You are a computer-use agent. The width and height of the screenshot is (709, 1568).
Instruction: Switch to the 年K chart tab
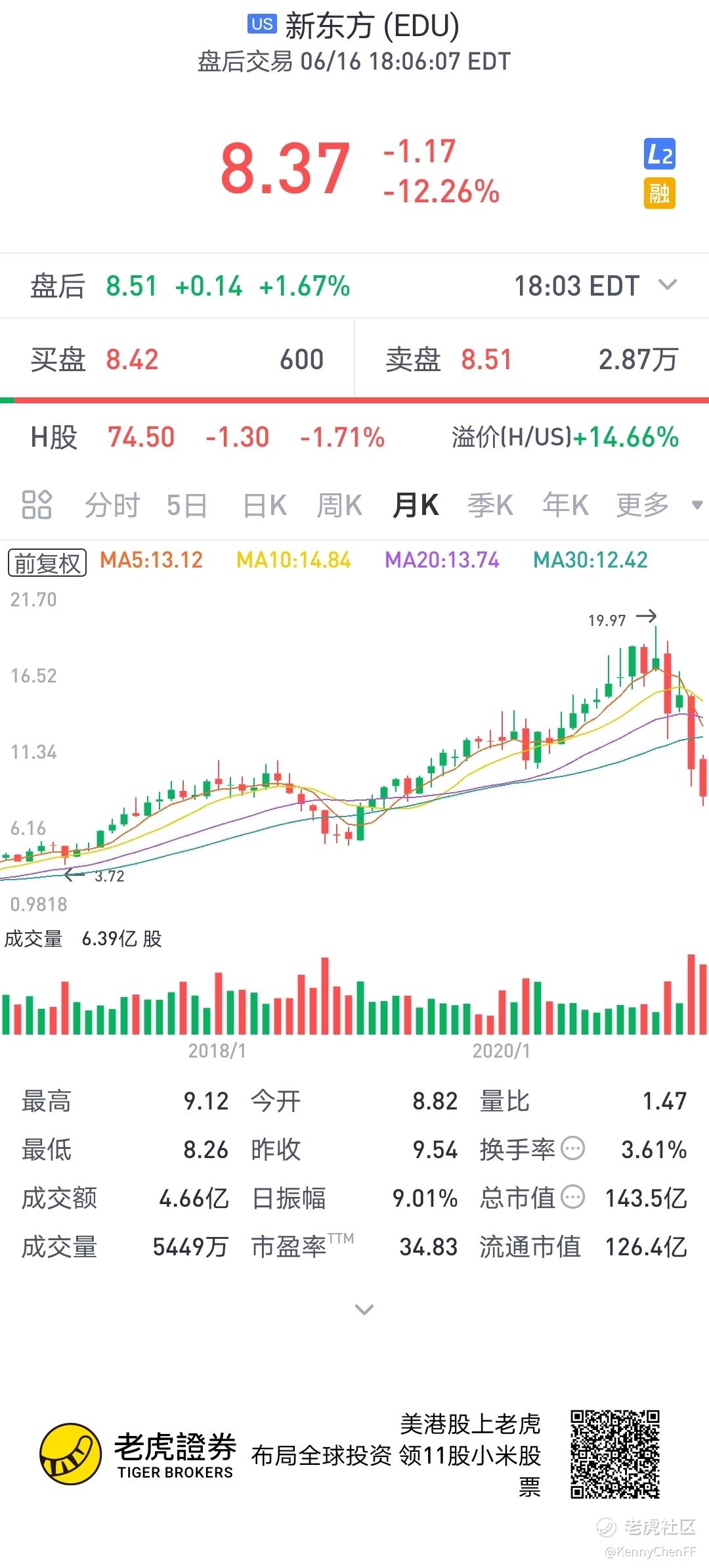(565, 505)
